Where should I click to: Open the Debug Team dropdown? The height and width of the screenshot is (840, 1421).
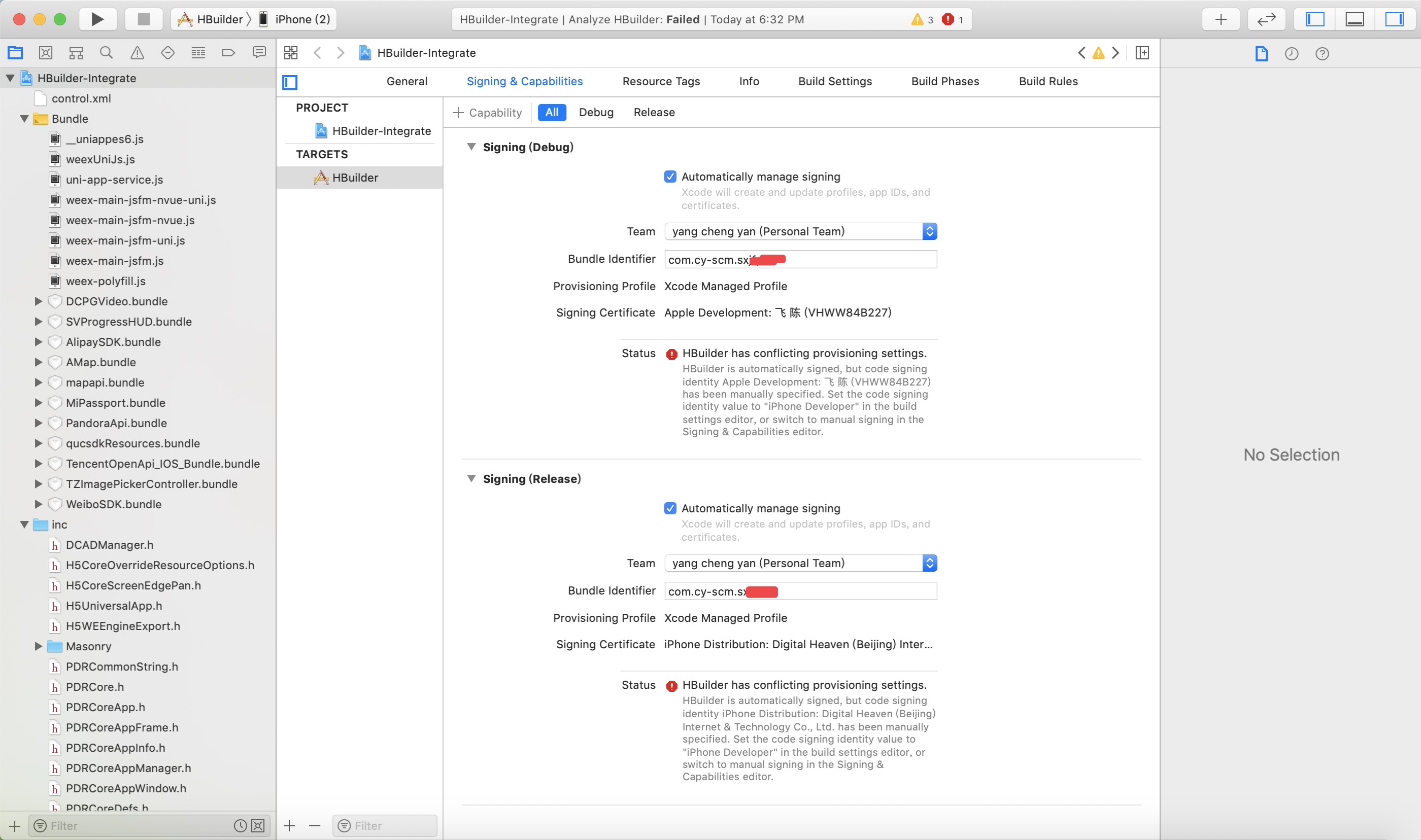800,231
